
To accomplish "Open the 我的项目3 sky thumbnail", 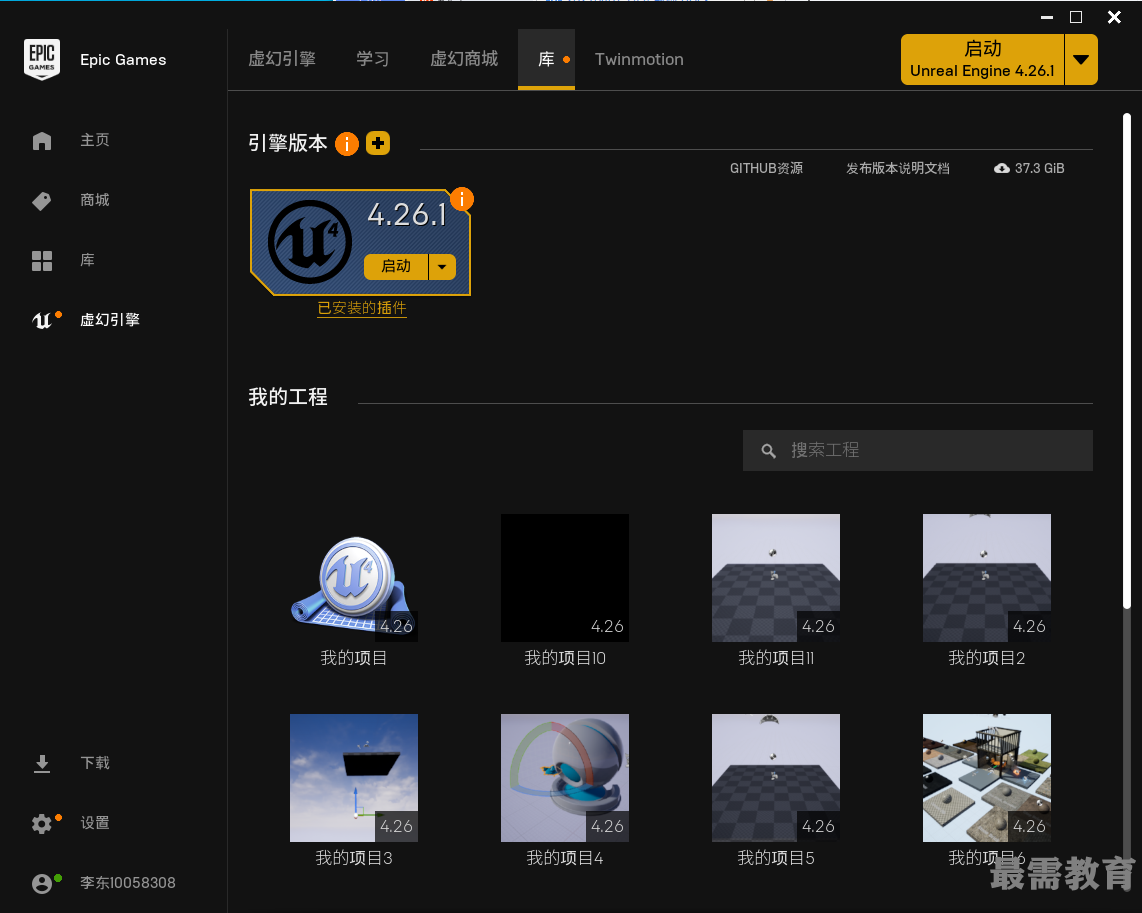I will [354, 778].
